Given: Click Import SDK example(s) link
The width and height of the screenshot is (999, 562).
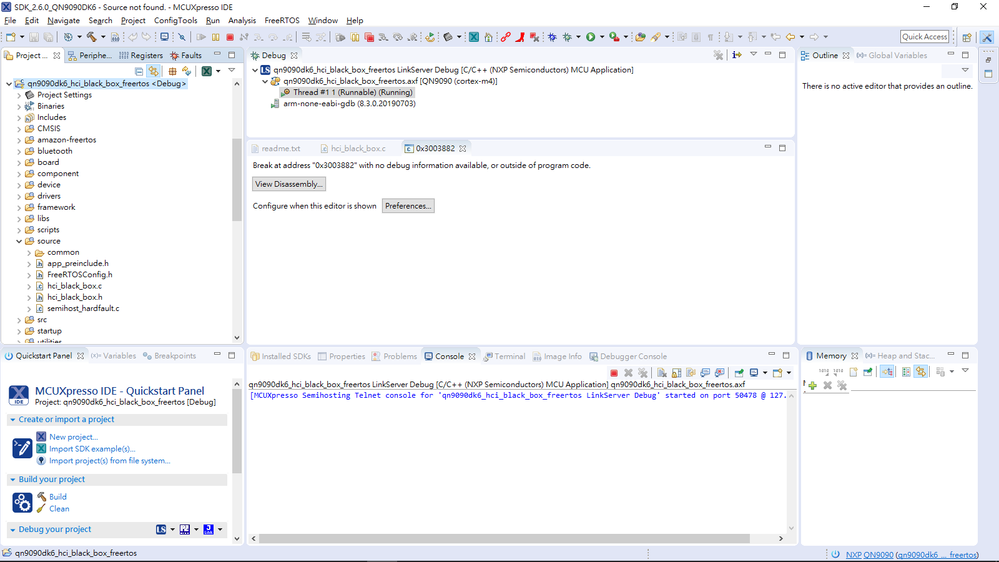Looking at the screenshot, I should pos(92,449).
